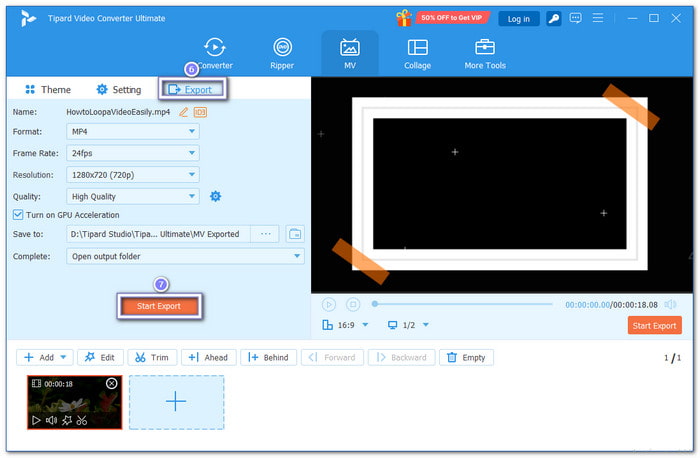The image size is (700, 458).
Task: Toggle Turn on GPU Acceleration checkbox
Action: point(18,215)
